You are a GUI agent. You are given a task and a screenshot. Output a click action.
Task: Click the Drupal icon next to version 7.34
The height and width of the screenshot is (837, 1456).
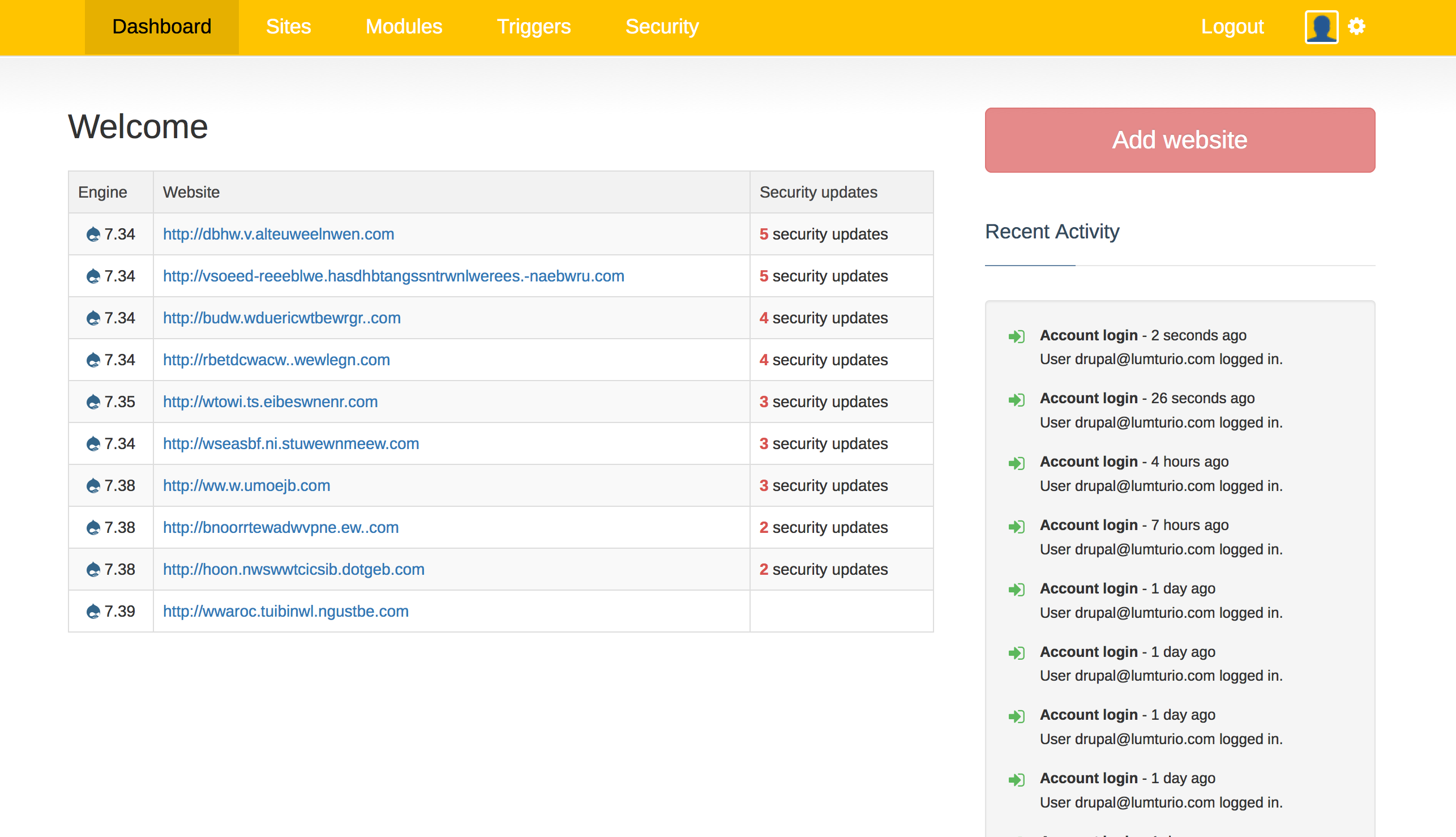[94, 234]
